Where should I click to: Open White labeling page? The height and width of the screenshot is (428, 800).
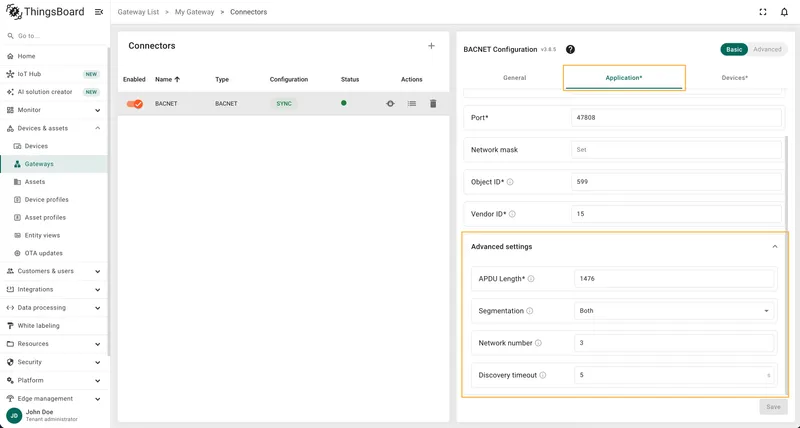[x=54, y=325]
